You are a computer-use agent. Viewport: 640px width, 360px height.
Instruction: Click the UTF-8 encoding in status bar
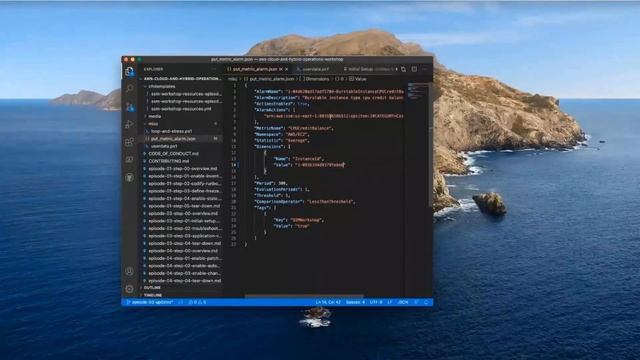[x=376, y=302]
